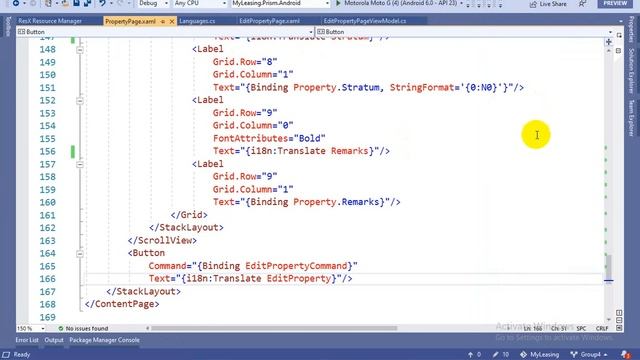Click the pin icon on PropertyPage.xaml tab
This screenshot has height=360, width=640.
click(x=163, y=21)
